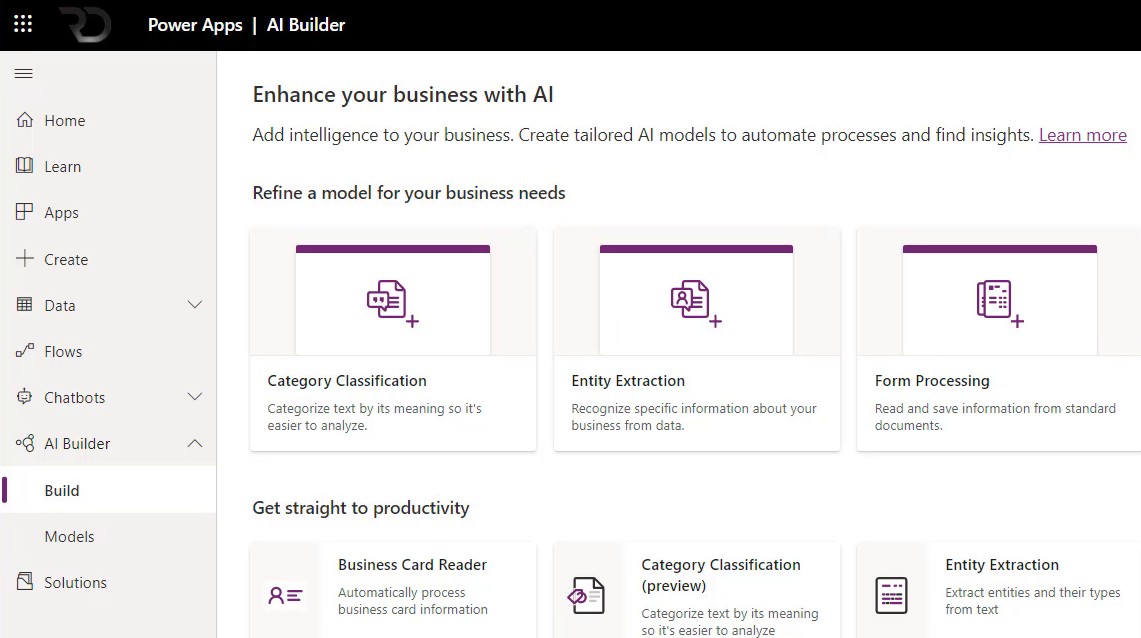
Task: Click the Business Card Reader icon
Action: (285, 596)
